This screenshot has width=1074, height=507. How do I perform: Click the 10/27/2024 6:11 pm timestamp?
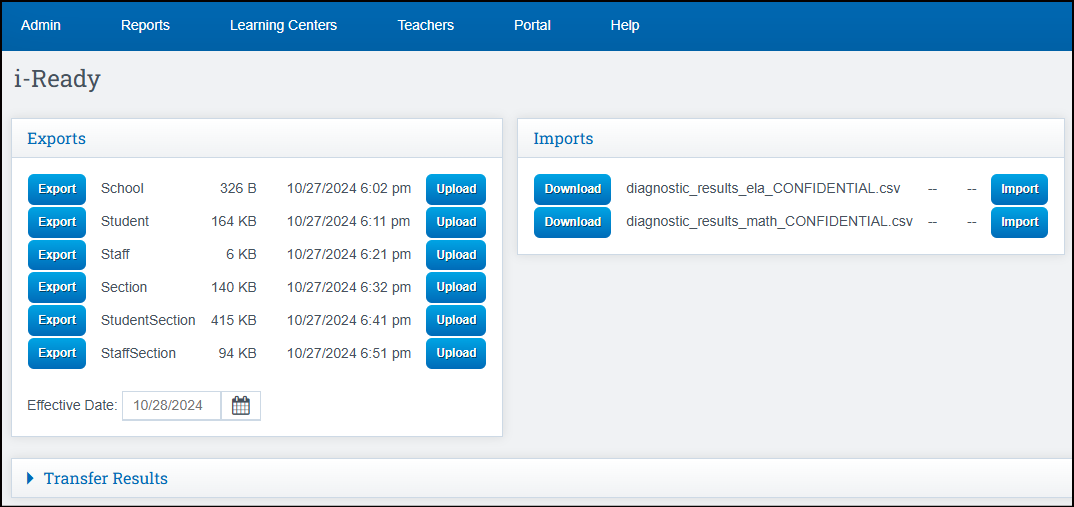349,221
